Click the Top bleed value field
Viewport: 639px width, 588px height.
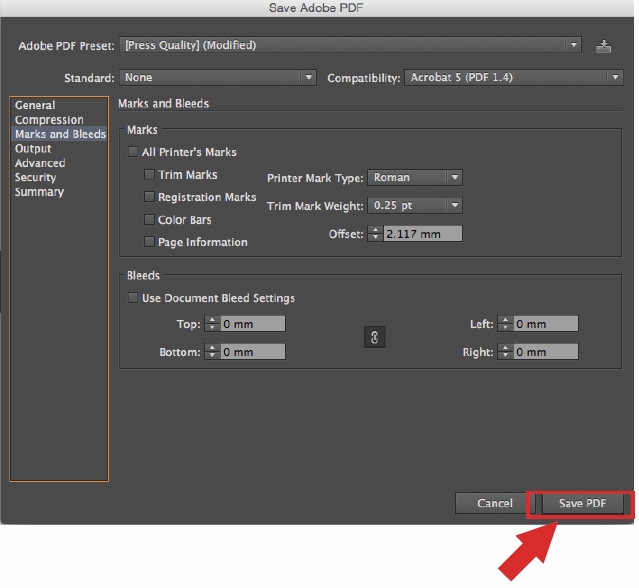point(252,324)
